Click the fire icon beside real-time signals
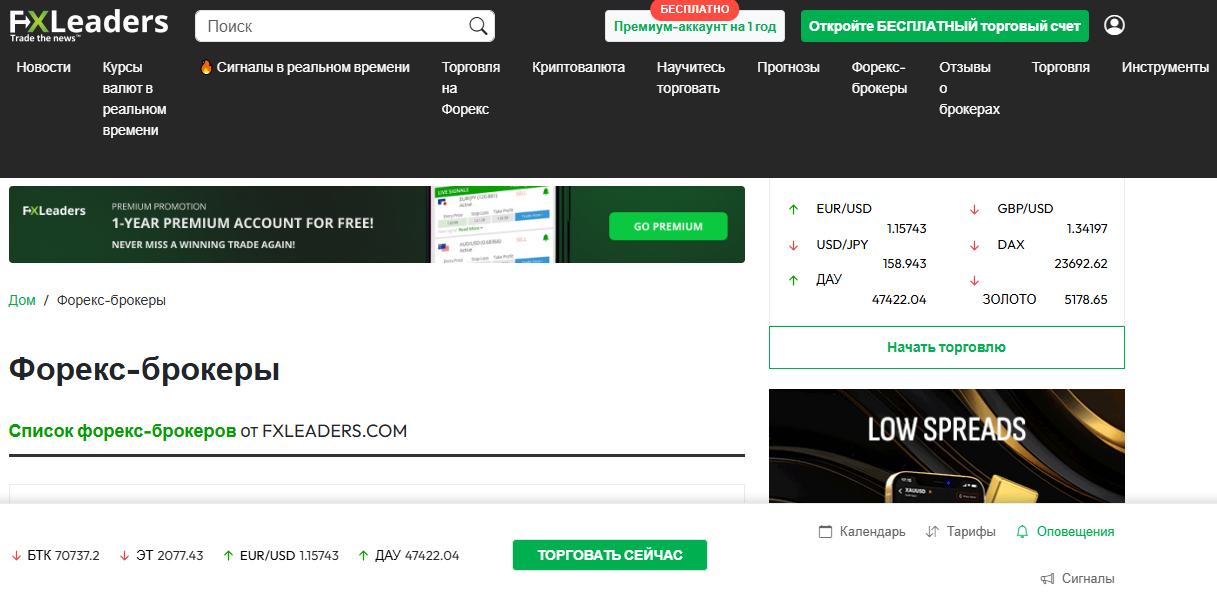This screenshot has width=1217, height=593. coord(206,67)
